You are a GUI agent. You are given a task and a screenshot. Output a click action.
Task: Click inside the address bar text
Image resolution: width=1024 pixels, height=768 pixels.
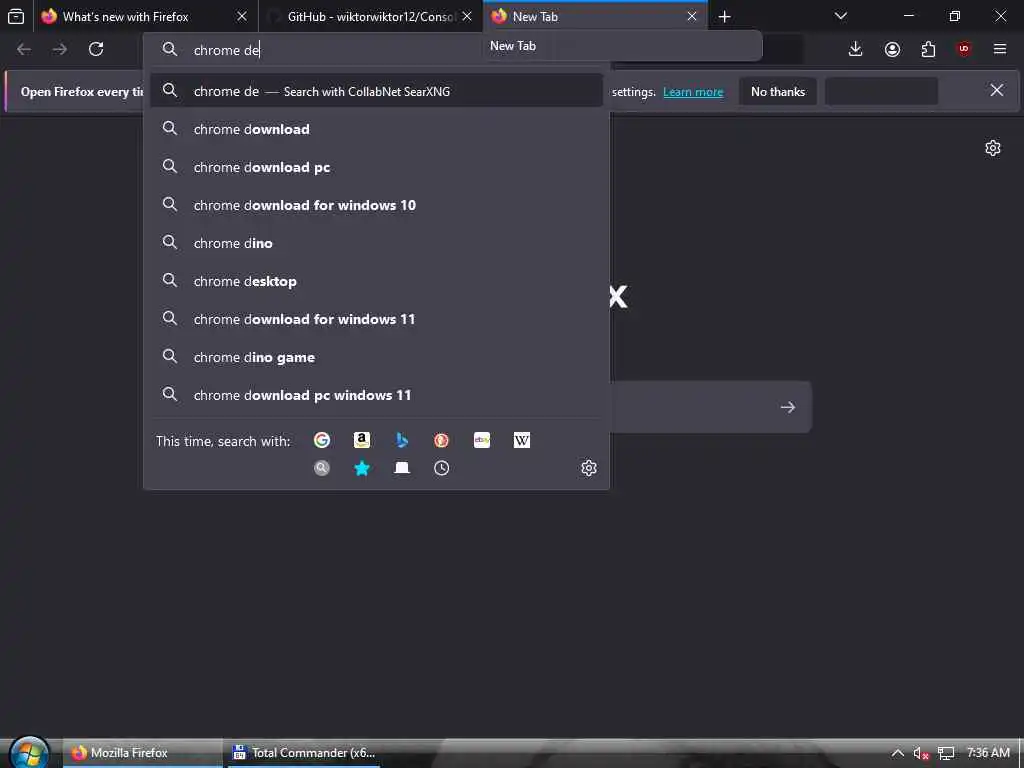coord(227,50)
